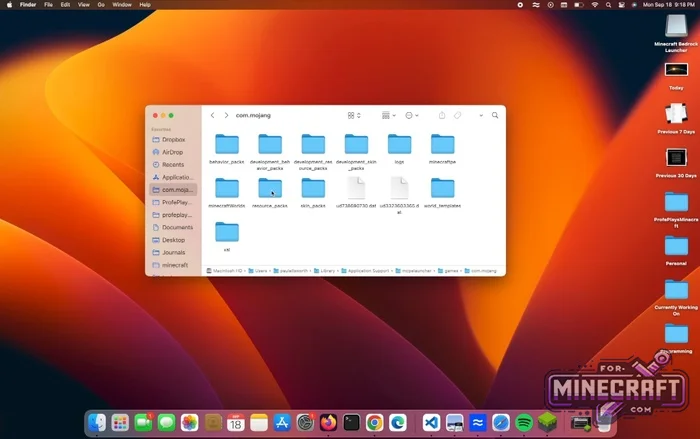Image resolution: width=700 pixels, height=439 pixels.
Task: Open the skin_packs folder
Action: pyautogui.click(x=313, y=188)
